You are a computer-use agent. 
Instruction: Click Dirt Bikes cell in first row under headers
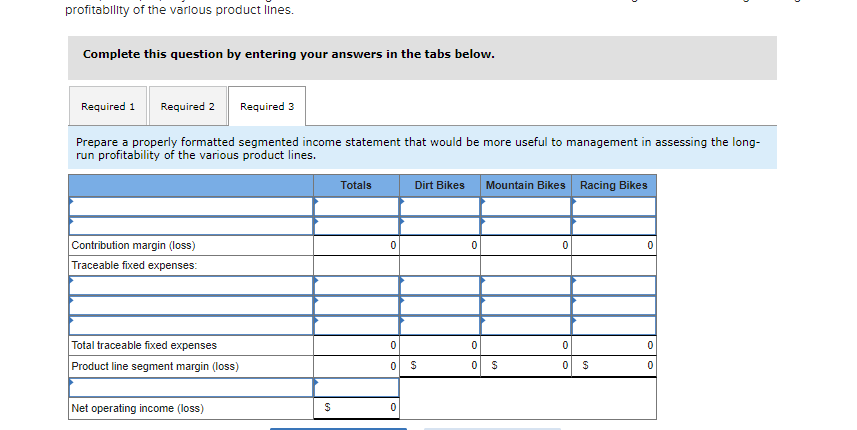pos(440,207)
